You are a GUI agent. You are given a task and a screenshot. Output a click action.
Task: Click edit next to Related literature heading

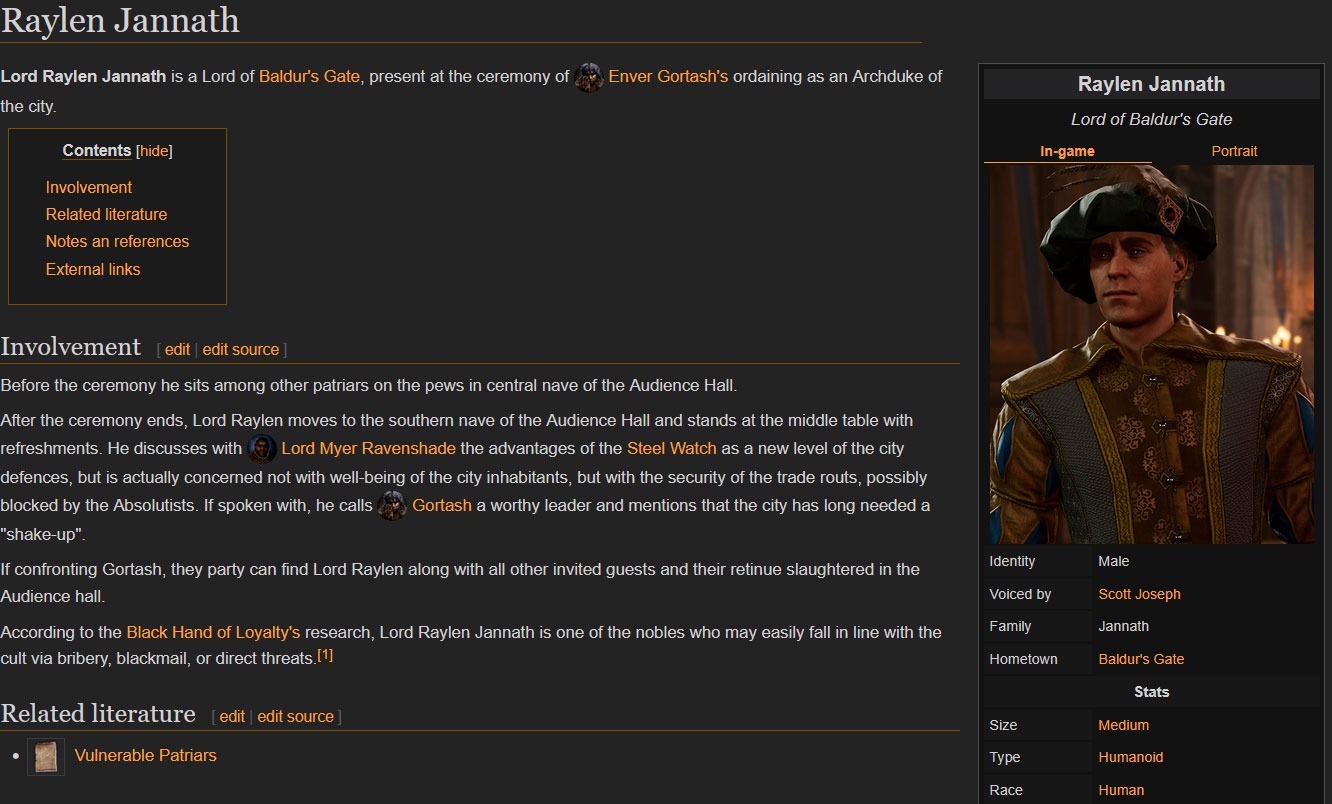point(232,716)
